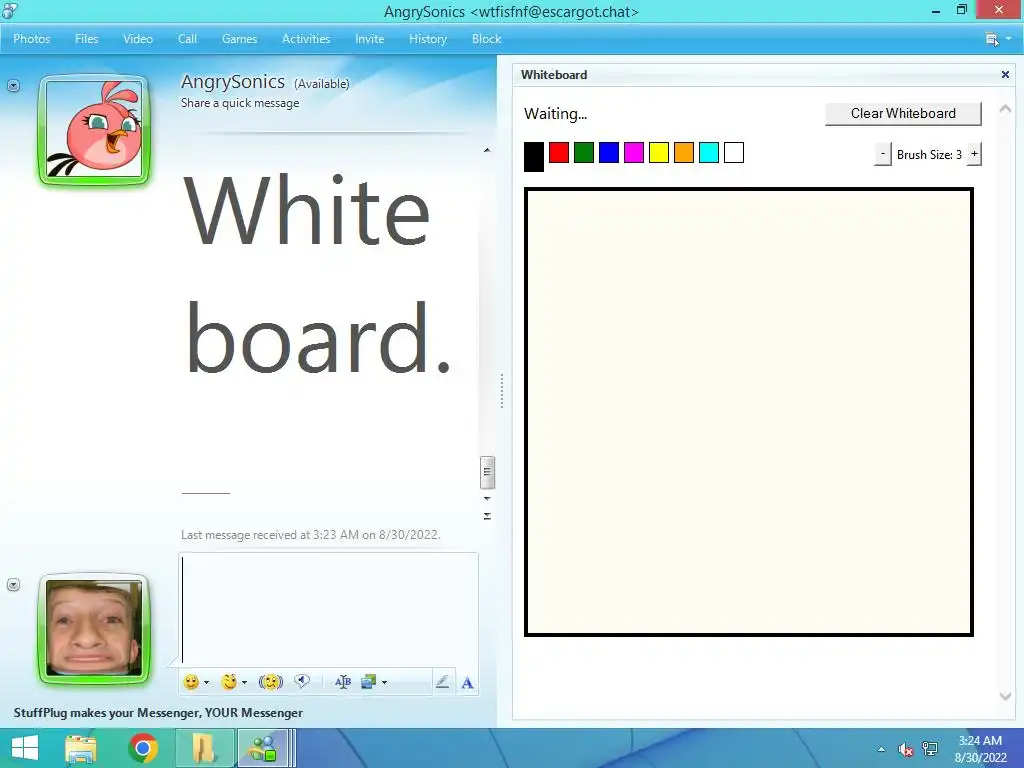The image size is (1024, 768).
Task: Switch to text mode letter A icon
Action: [x=468, y=683]
